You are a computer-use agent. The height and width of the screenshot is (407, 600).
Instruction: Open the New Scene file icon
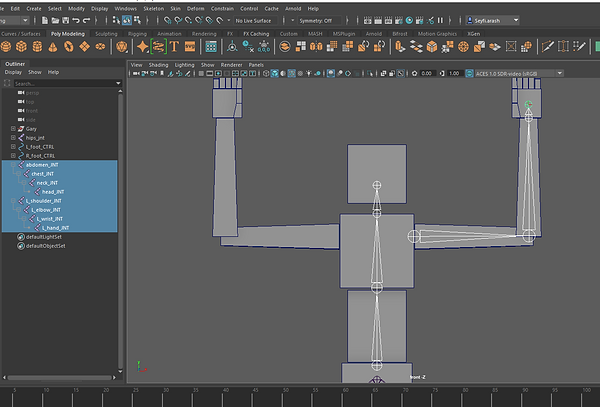[45, 20]
